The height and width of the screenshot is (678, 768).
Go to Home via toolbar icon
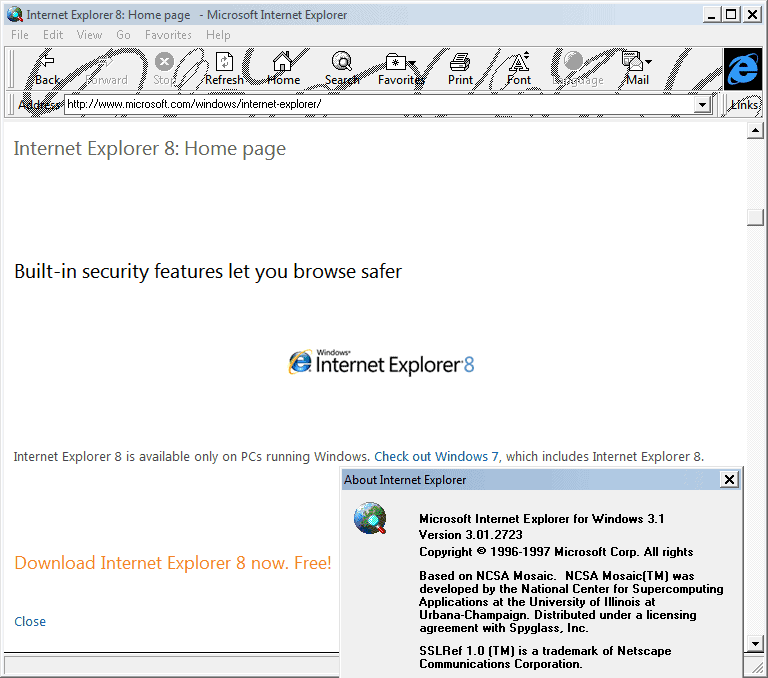283,68
